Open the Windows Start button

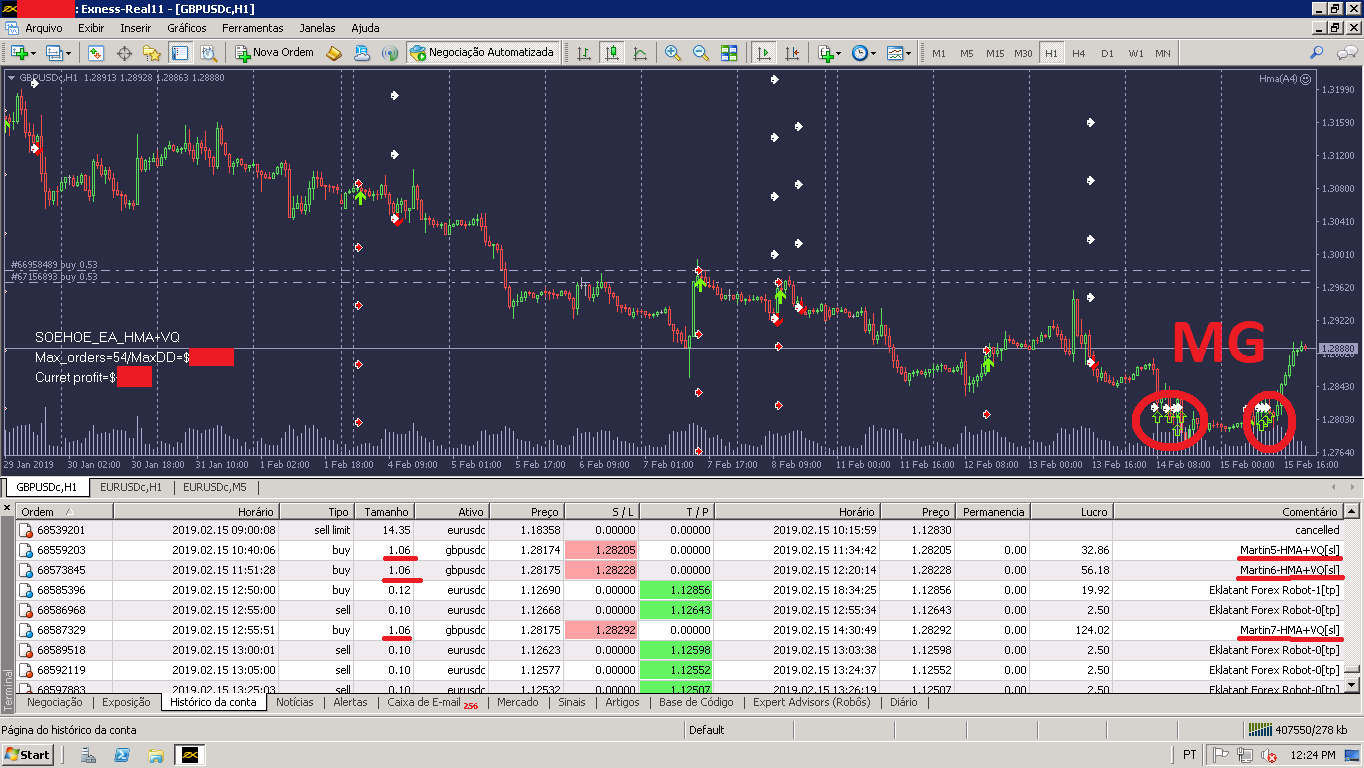28,754
